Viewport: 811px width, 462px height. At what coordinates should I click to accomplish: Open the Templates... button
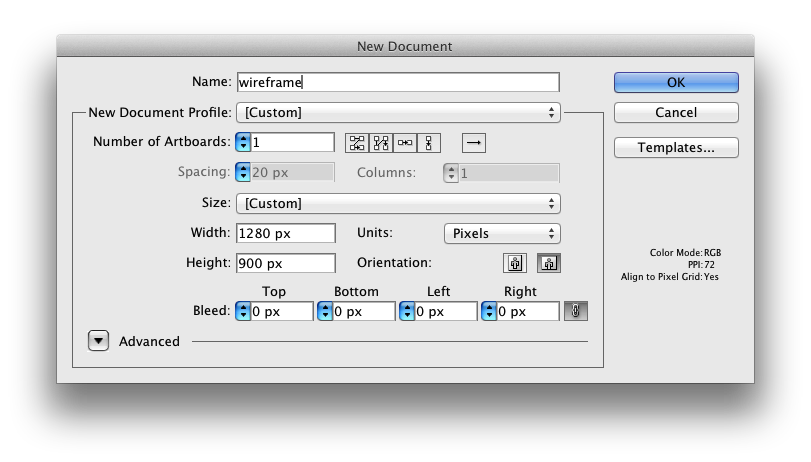click(x=676, y=148)
